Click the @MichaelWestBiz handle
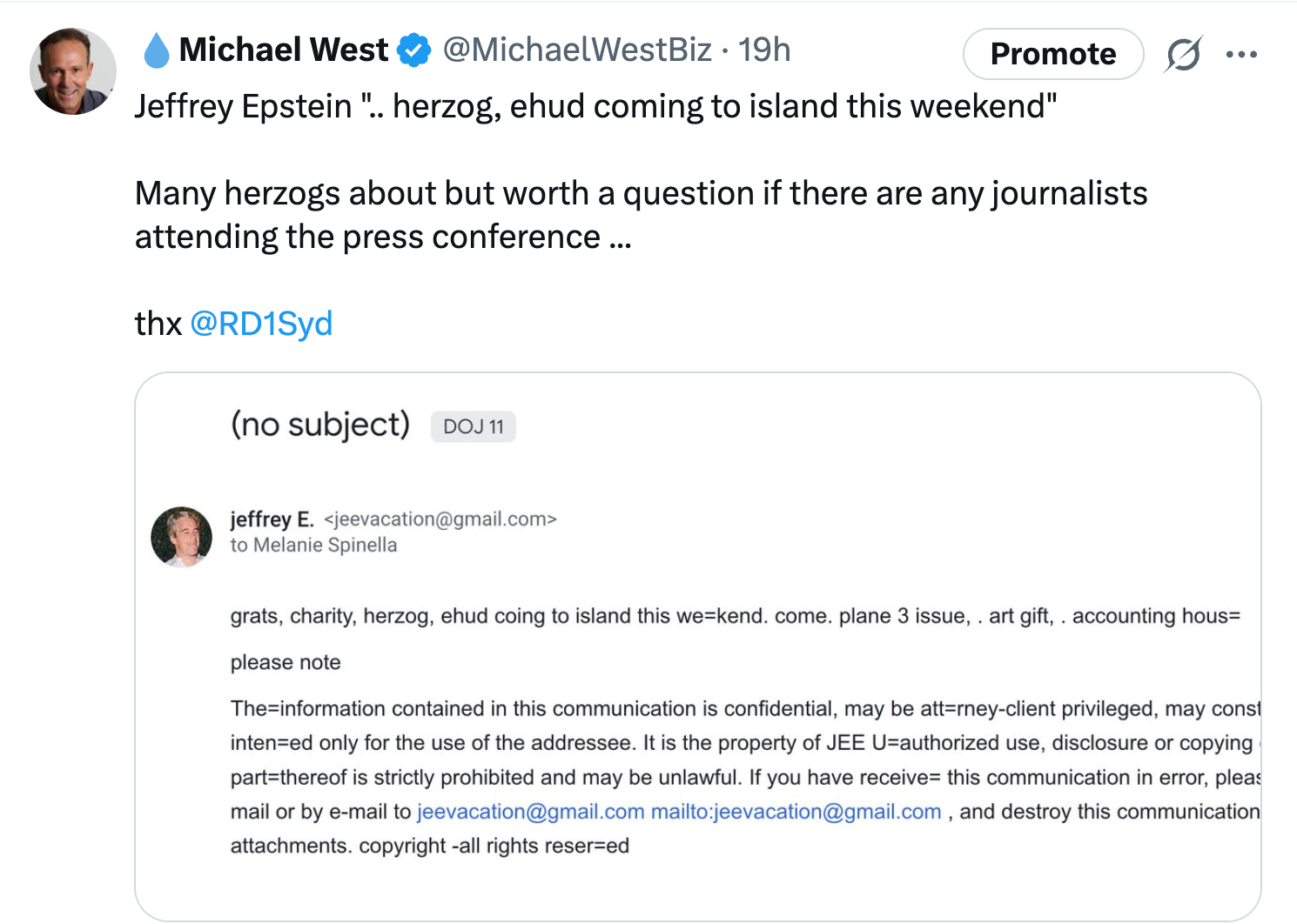Viewport: 1297px width, 924px height. [577, 50]
